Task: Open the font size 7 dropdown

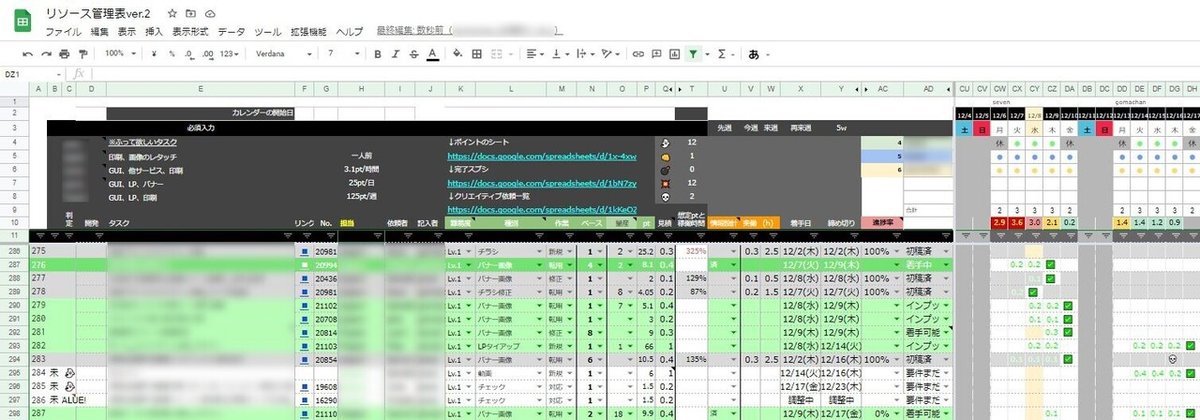Action: tap(342, 53)
